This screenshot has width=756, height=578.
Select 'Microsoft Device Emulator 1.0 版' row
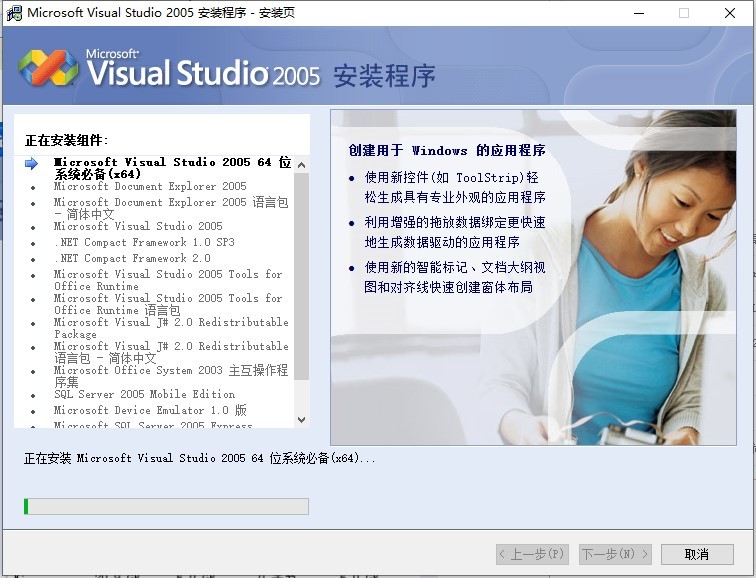150,410
